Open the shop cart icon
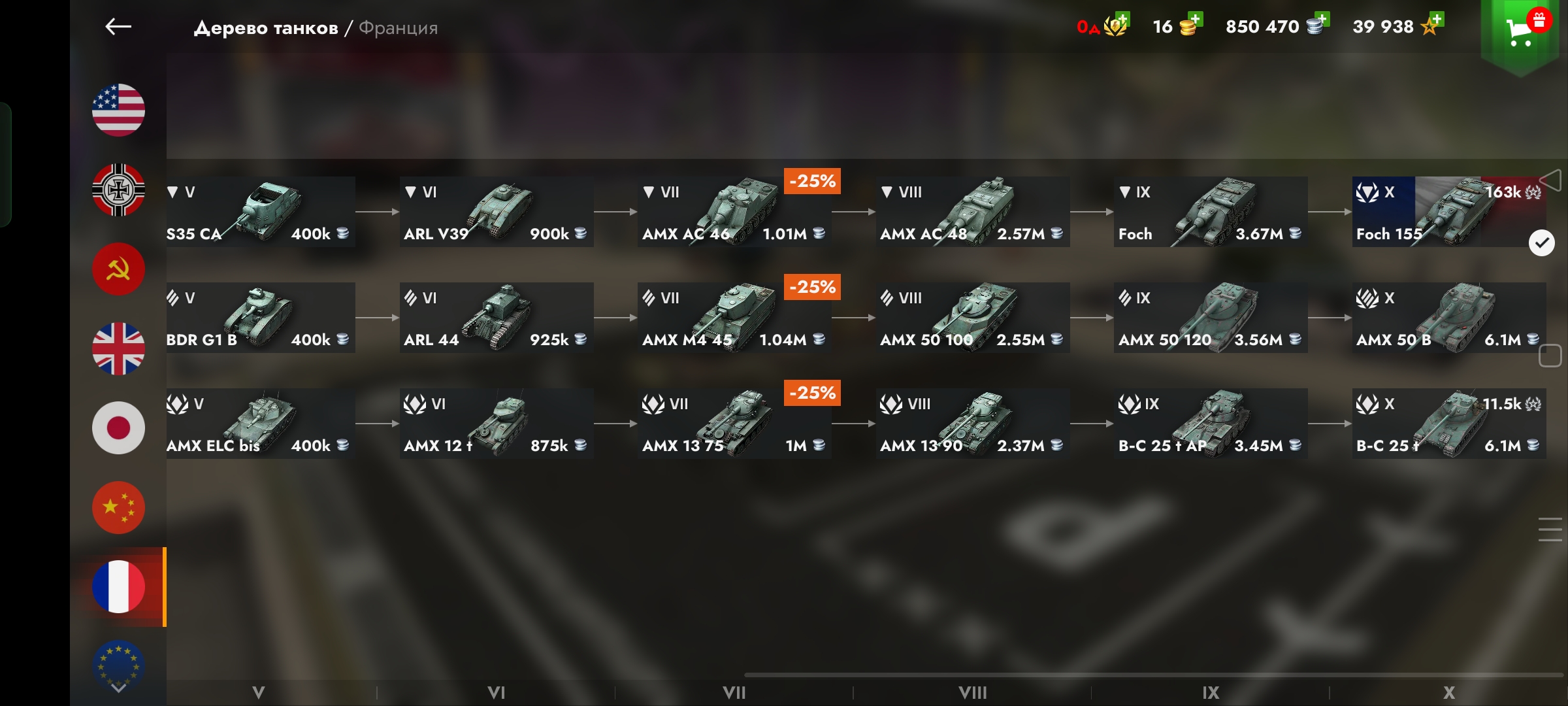The image size is (1568, 706). pos(1520,31)
